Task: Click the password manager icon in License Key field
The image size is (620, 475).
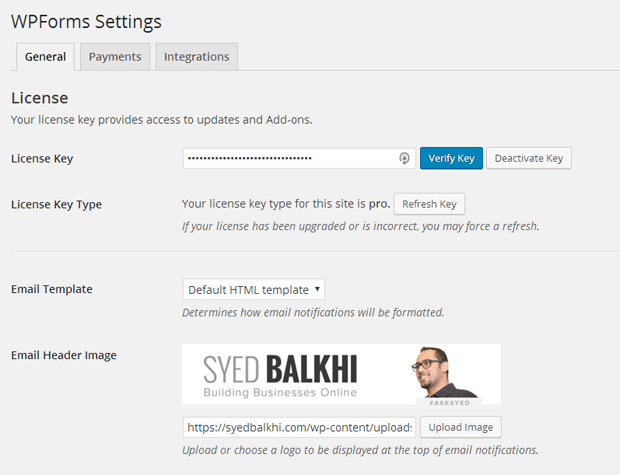Action: (404, 158)
